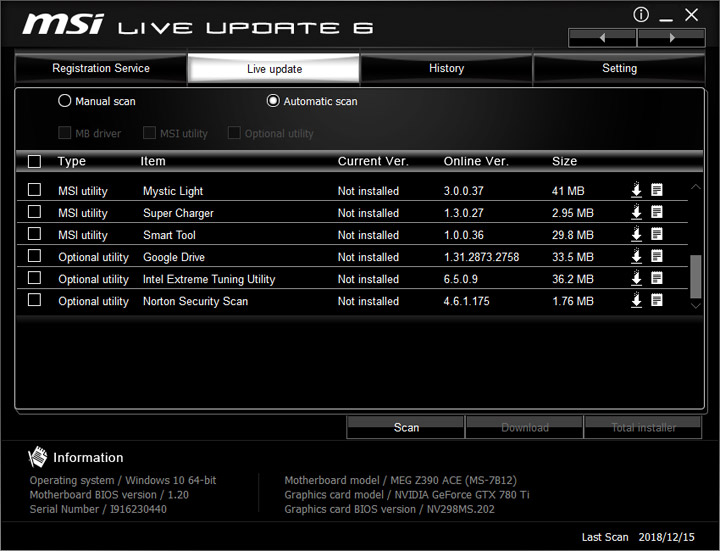The height and width of the screenshot is (551, 720).
Task: Click the Item column header
Action: tap(153, 161)
